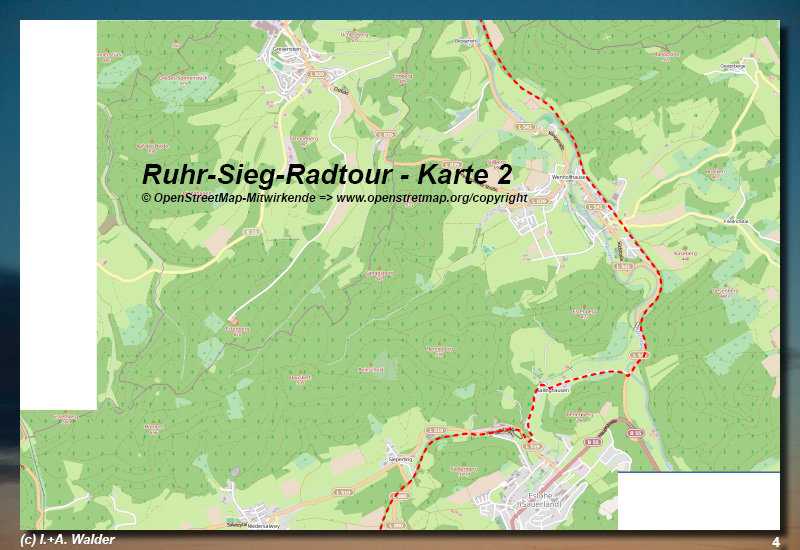Click the Etzenberg peak label
Screen dimensions: 800x550
[x=584, y=313]
